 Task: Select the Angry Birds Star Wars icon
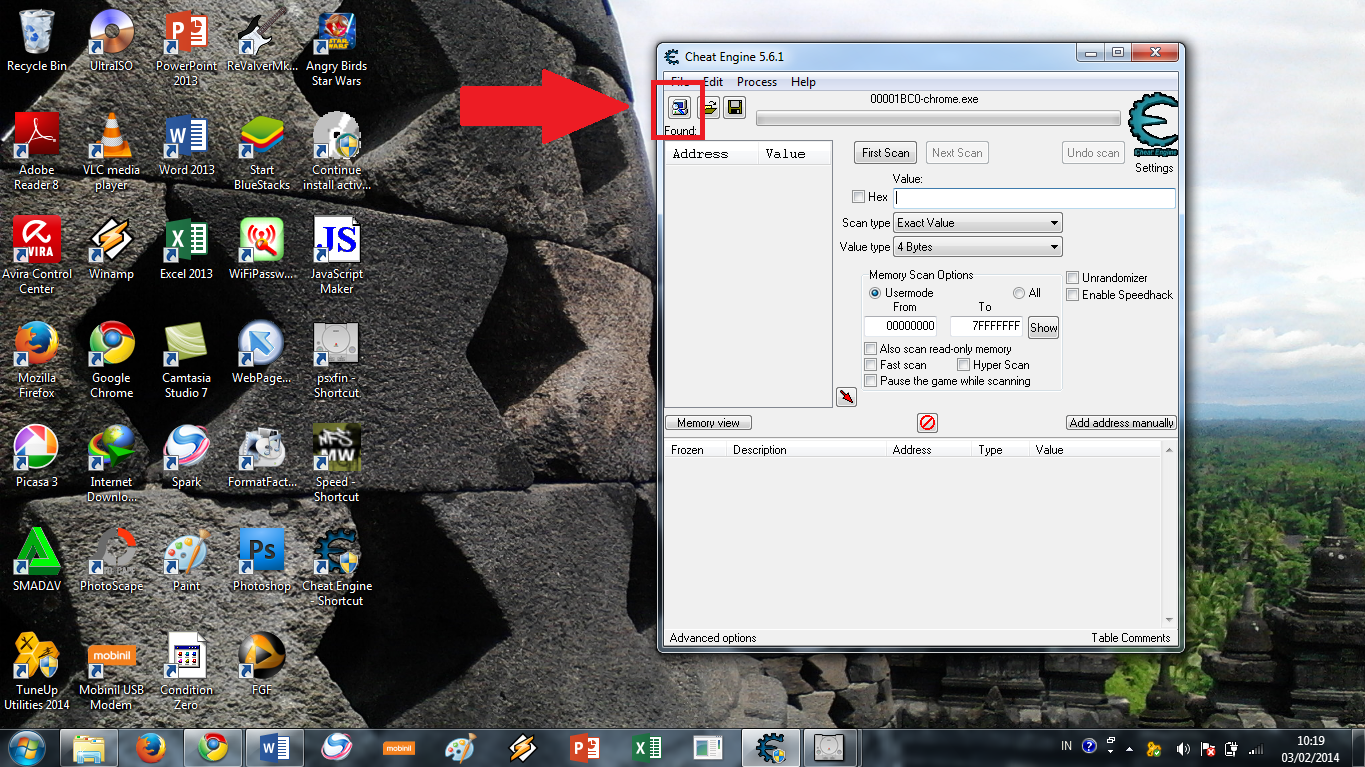[x=336, y=48]
